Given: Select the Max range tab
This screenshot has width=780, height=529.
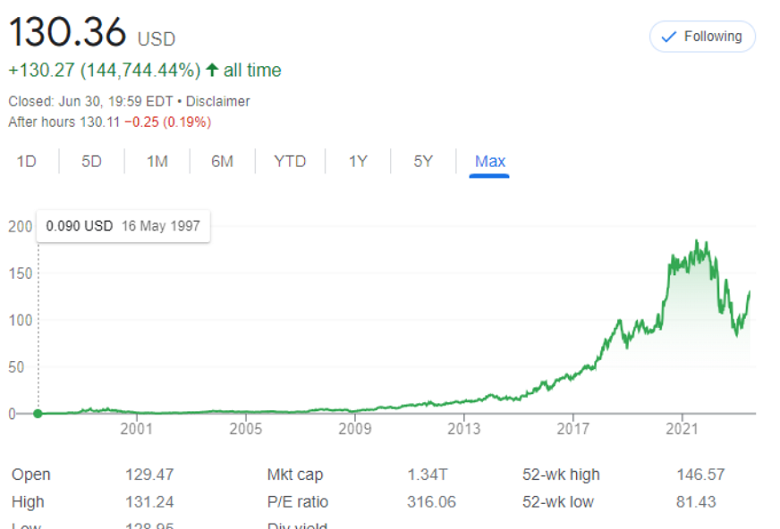Looking at the screenshot, I should [x=490, y=161].
